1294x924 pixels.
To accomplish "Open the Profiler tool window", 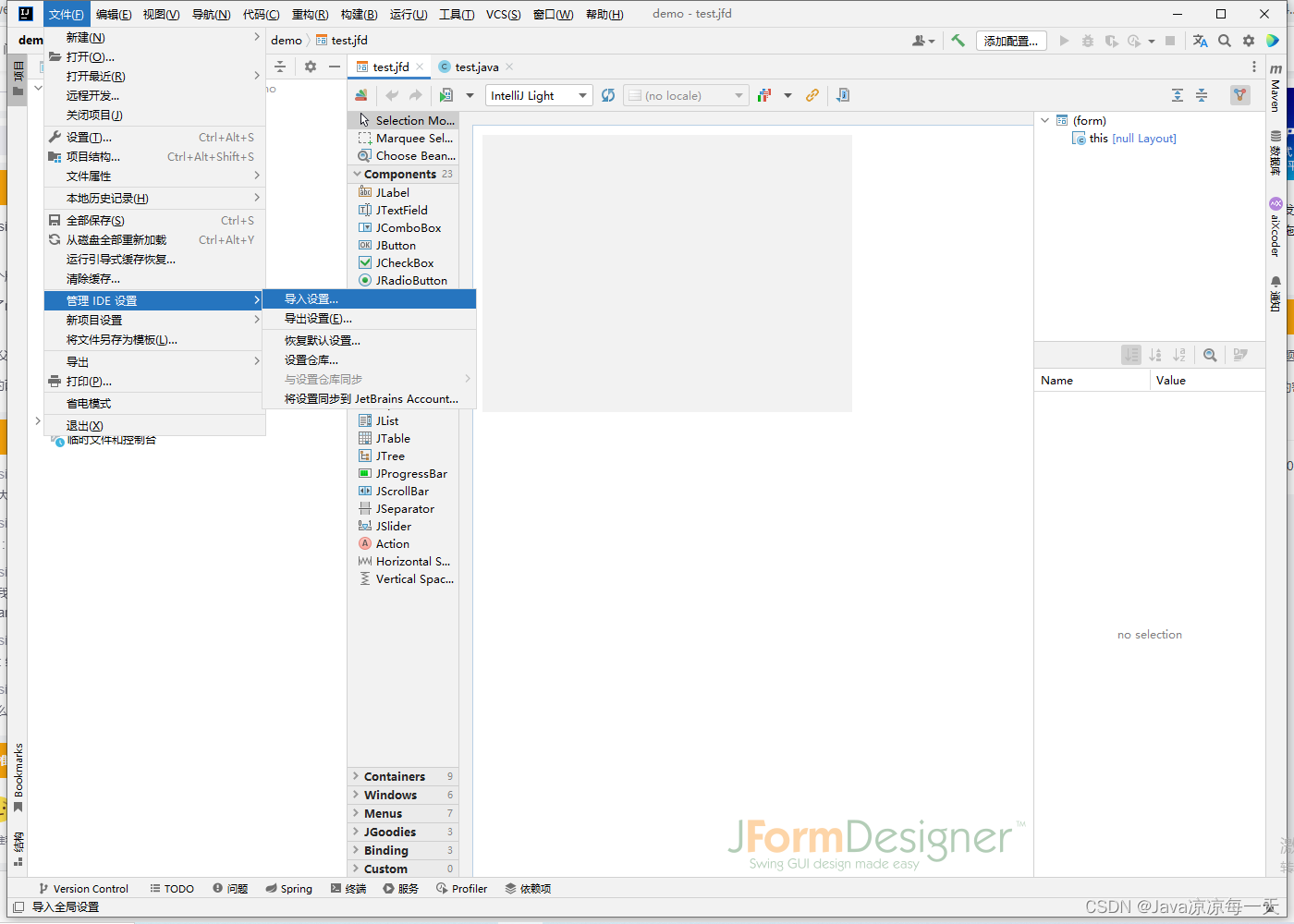I will pos(461,889).
